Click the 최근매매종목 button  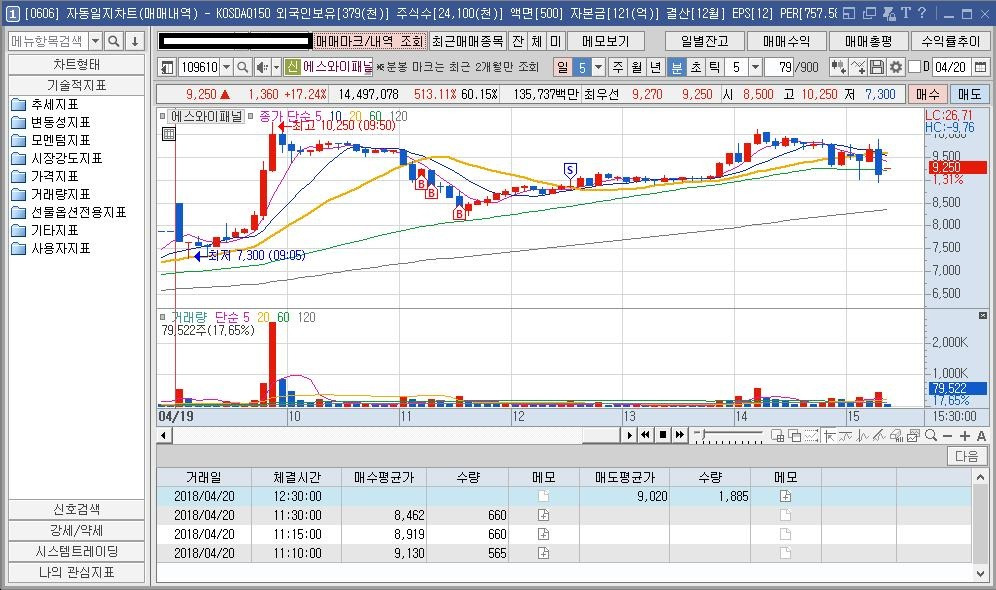[x=468, y=41]
